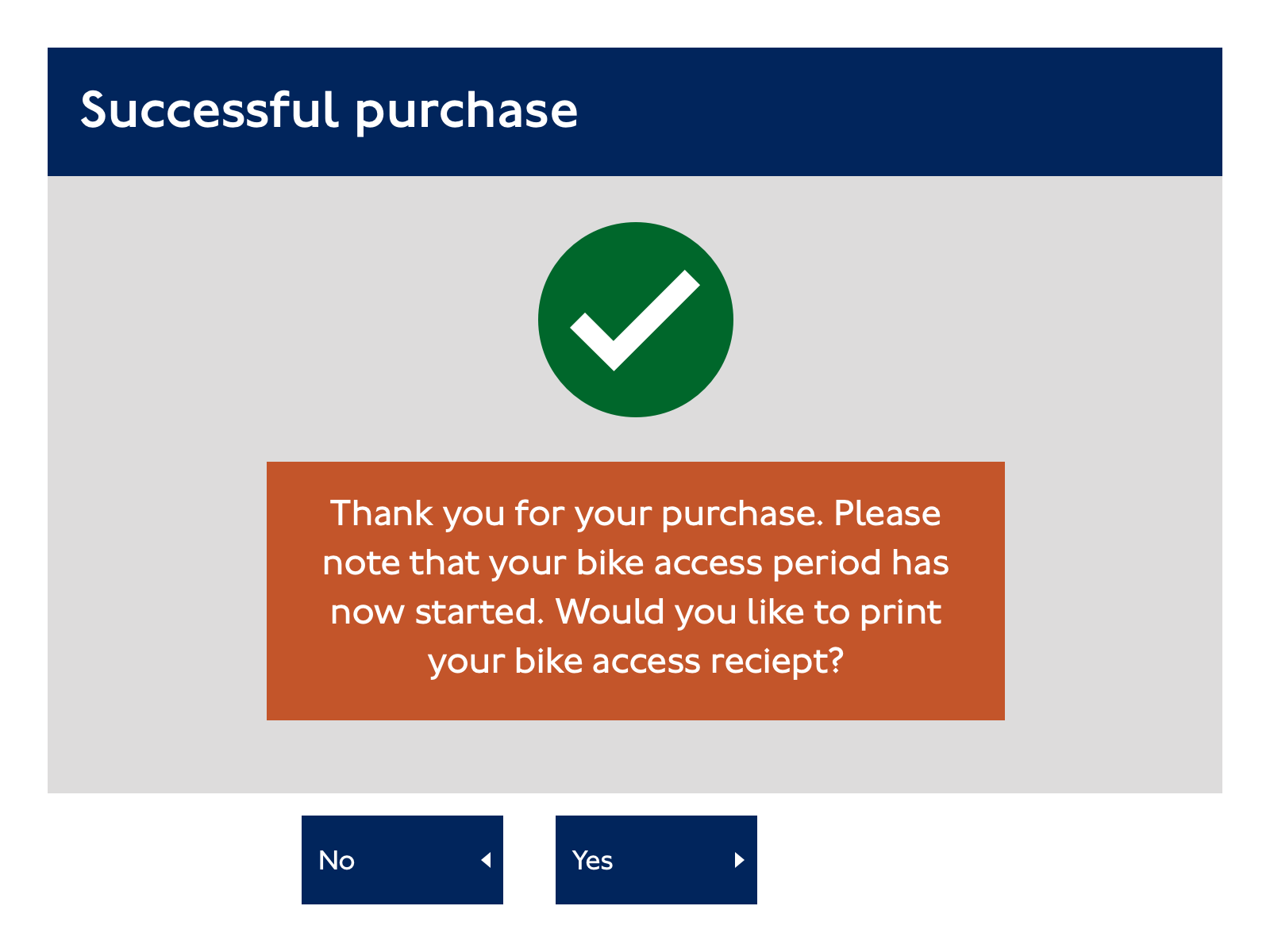Click the No button to skip receipt

(402, 860)
